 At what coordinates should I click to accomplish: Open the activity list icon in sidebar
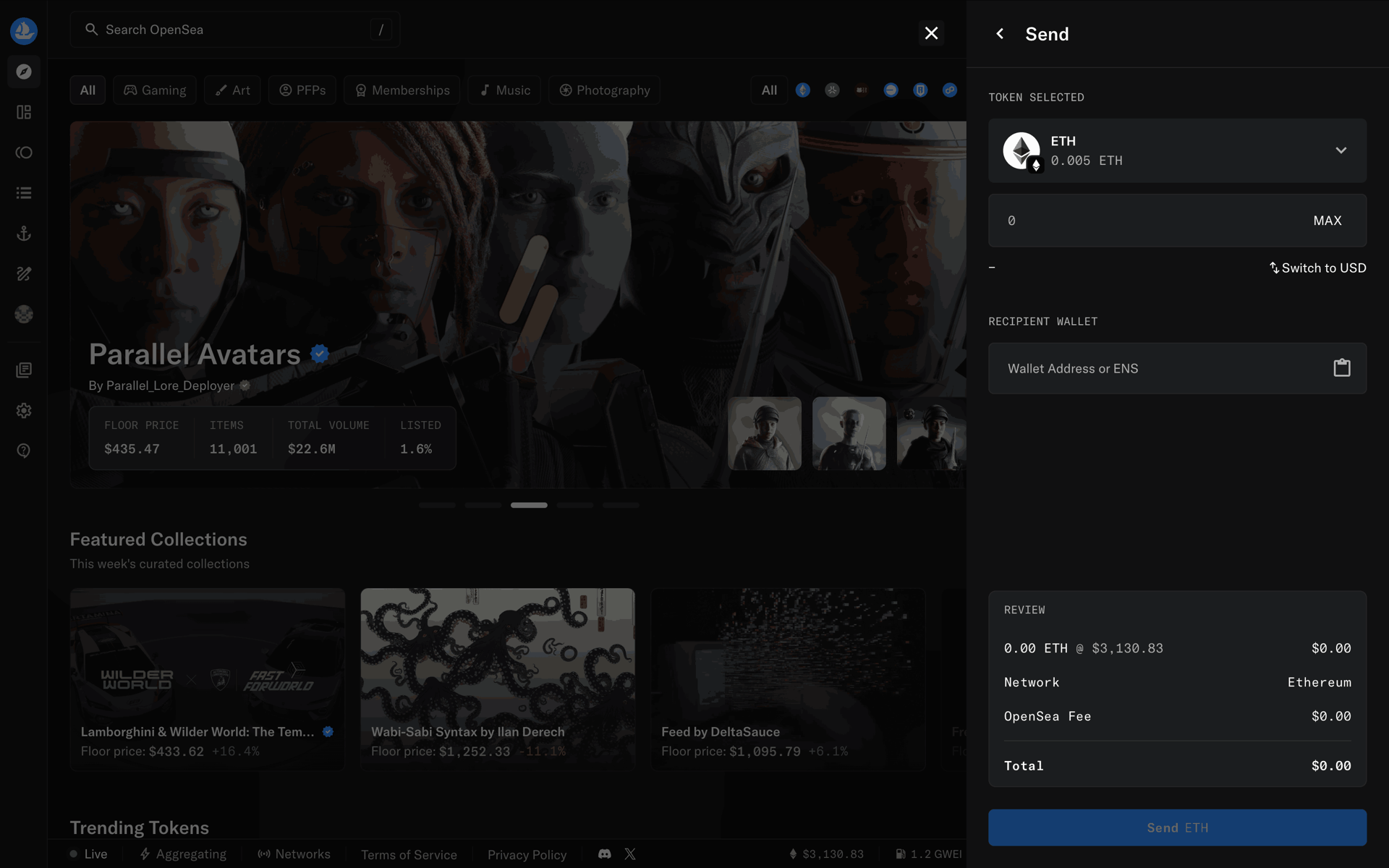click(x=24, y=193)
